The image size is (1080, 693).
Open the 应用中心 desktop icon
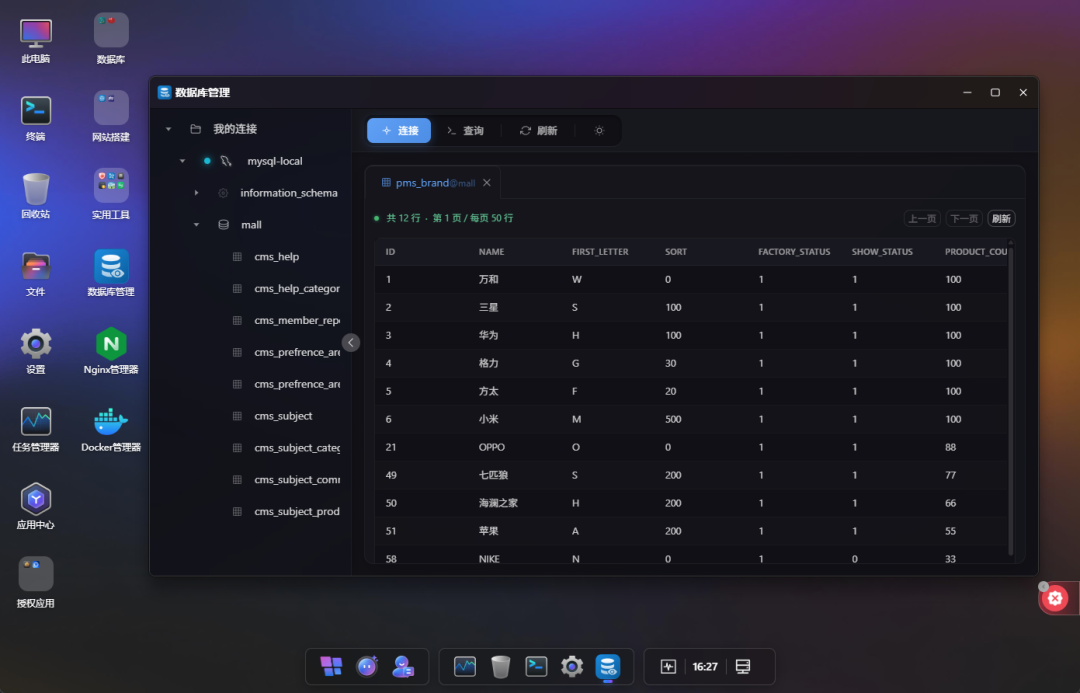click(36, 506)
